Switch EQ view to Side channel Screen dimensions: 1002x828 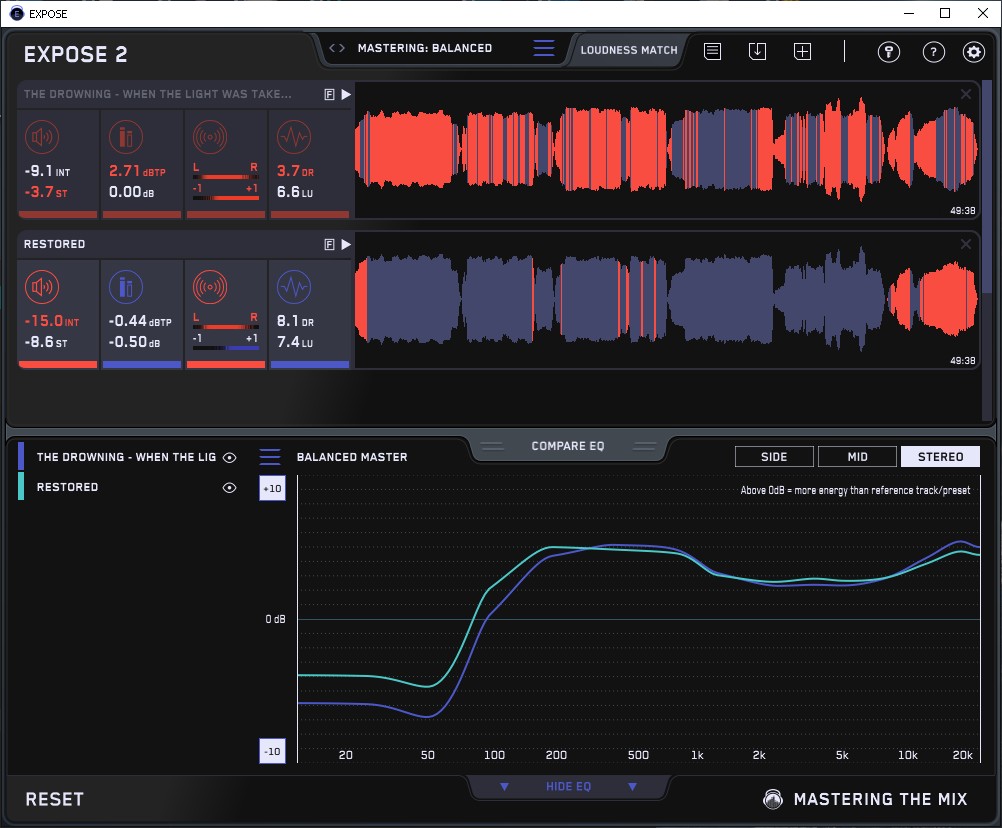pyautogui.click(x=774, y=457)
